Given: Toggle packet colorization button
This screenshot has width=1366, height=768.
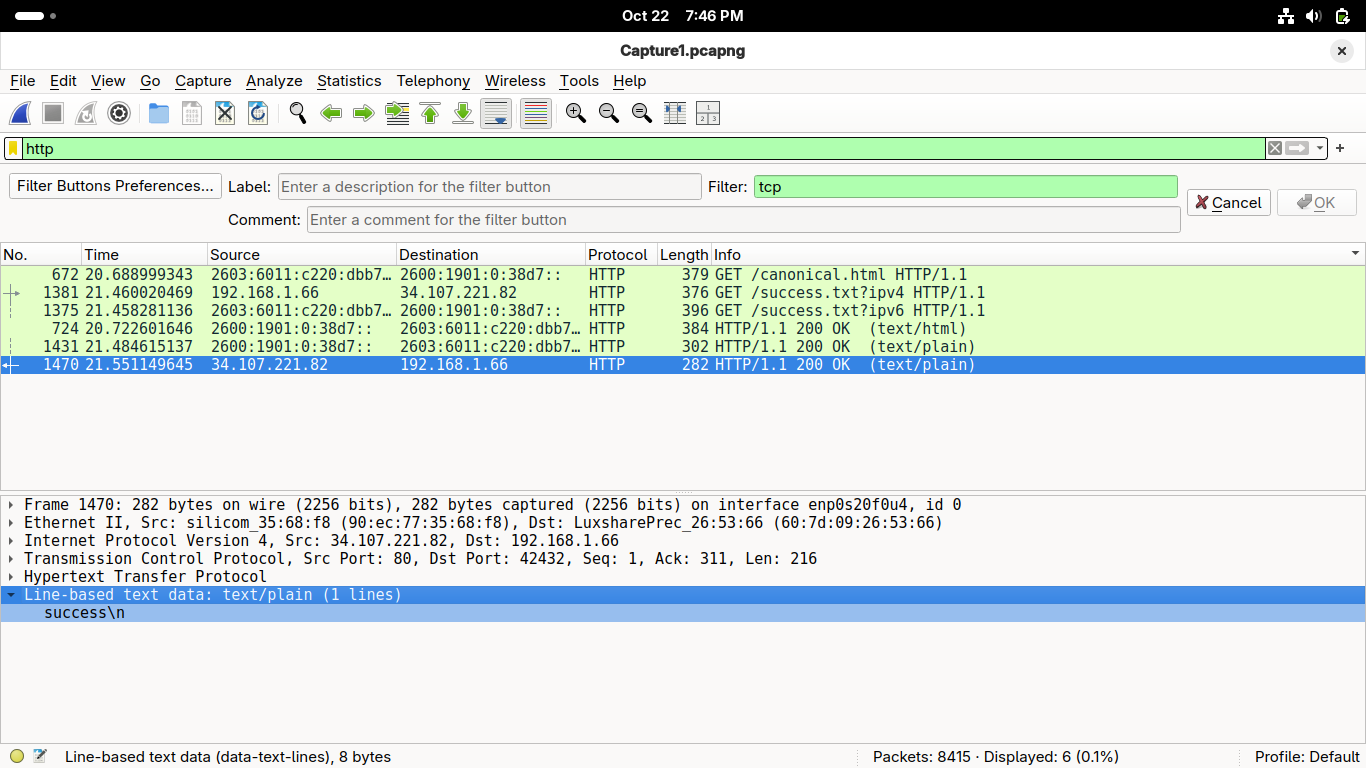Looking at the screenshot, I should 536,114.
